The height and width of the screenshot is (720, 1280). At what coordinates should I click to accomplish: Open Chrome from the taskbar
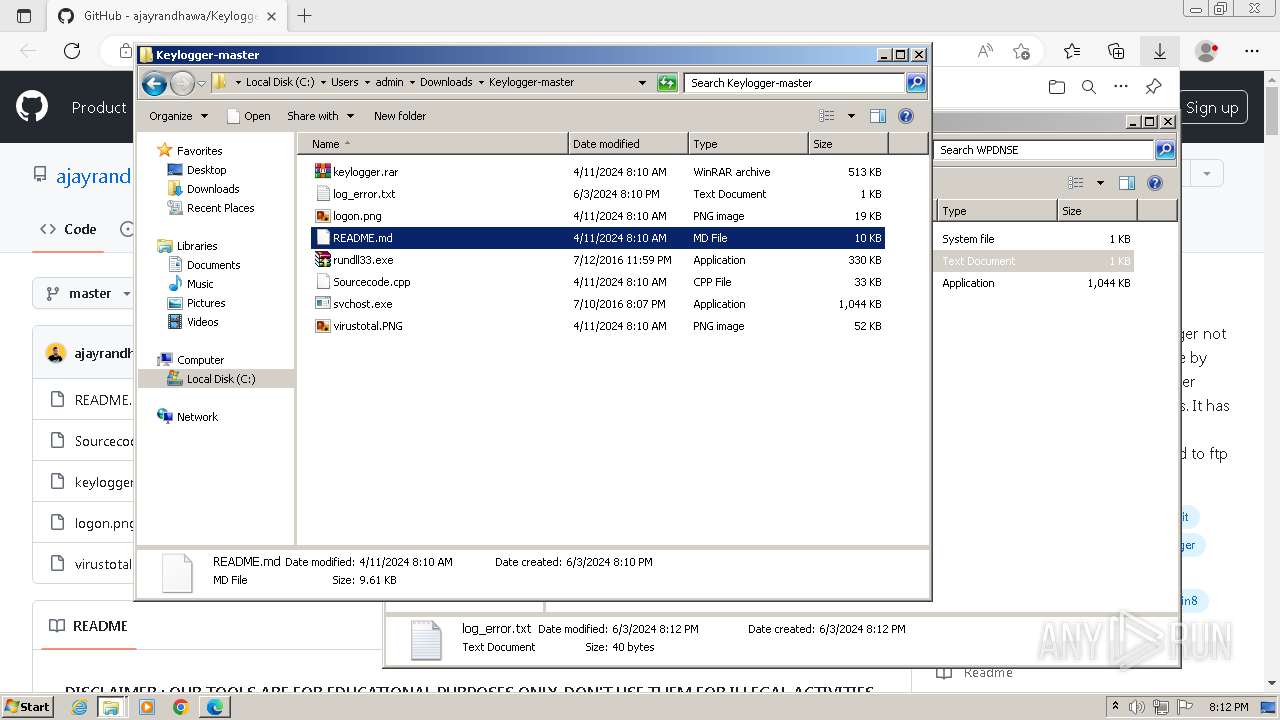click(x=180, y=707)
